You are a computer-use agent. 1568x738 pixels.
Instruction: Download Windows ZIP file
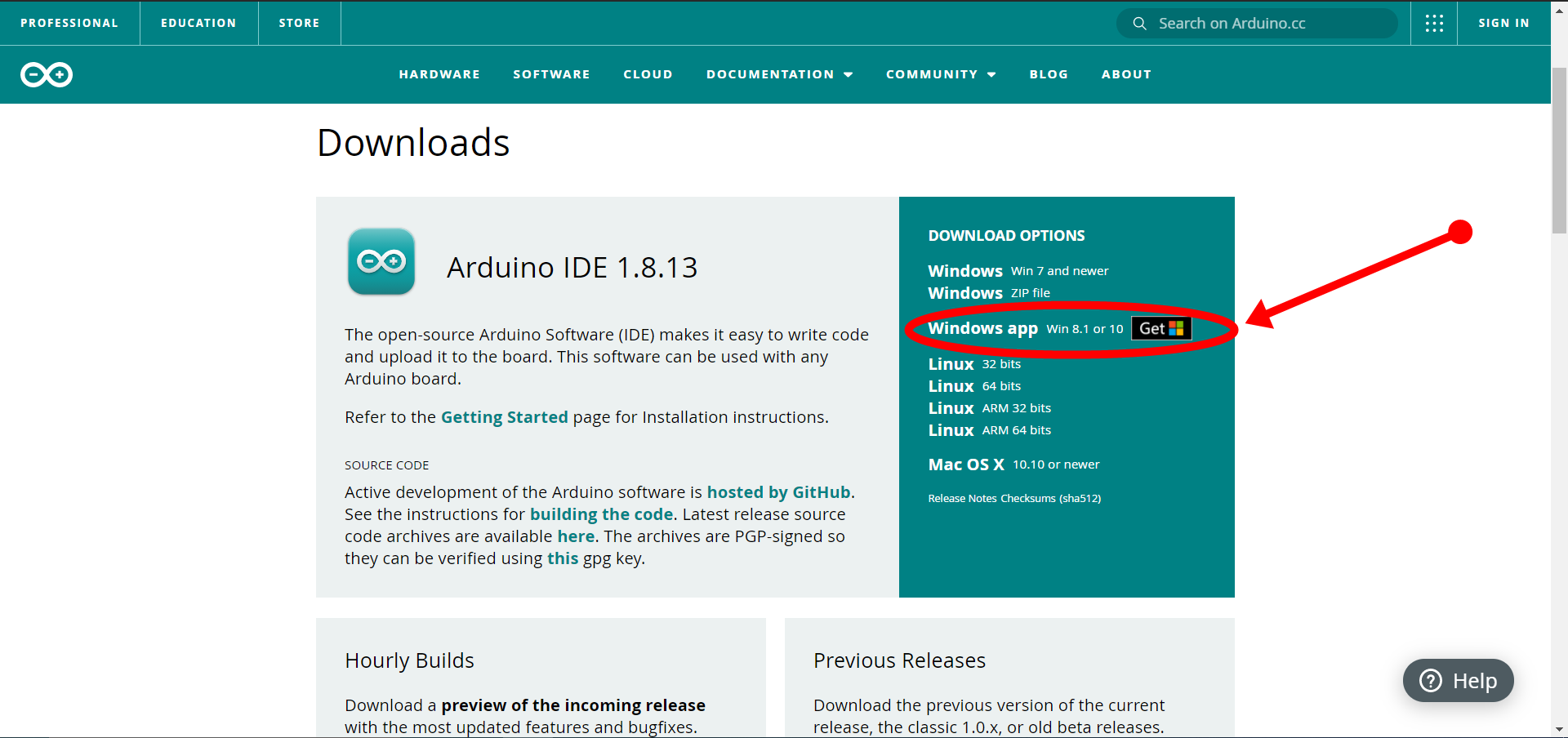click(989, 293)
